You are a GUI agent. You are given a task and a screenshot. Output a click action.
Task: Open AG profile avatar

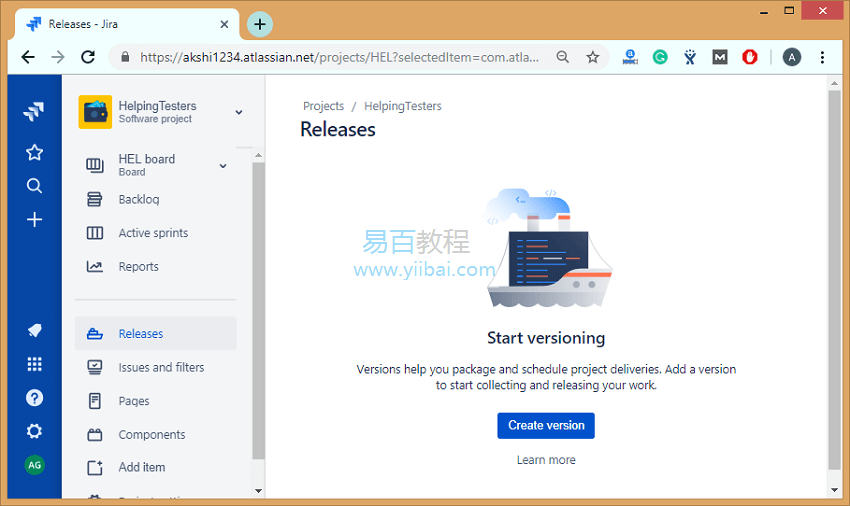(35, 465)
